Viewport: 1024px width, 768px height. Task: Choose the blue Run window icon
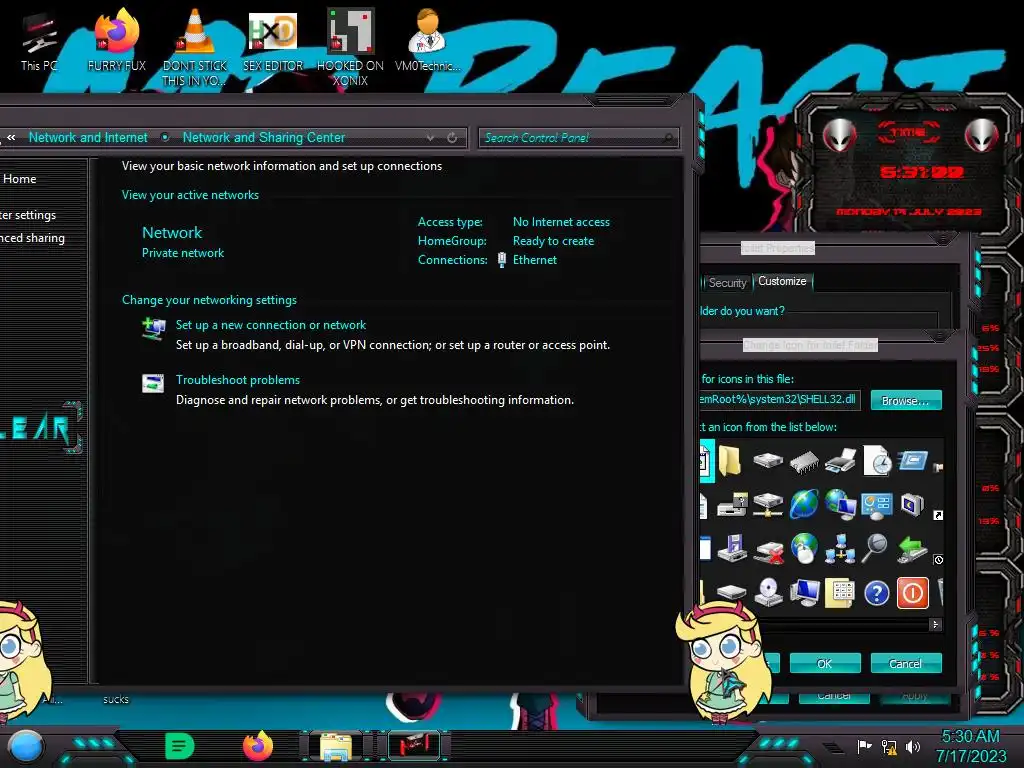click(x=912, y=461)
